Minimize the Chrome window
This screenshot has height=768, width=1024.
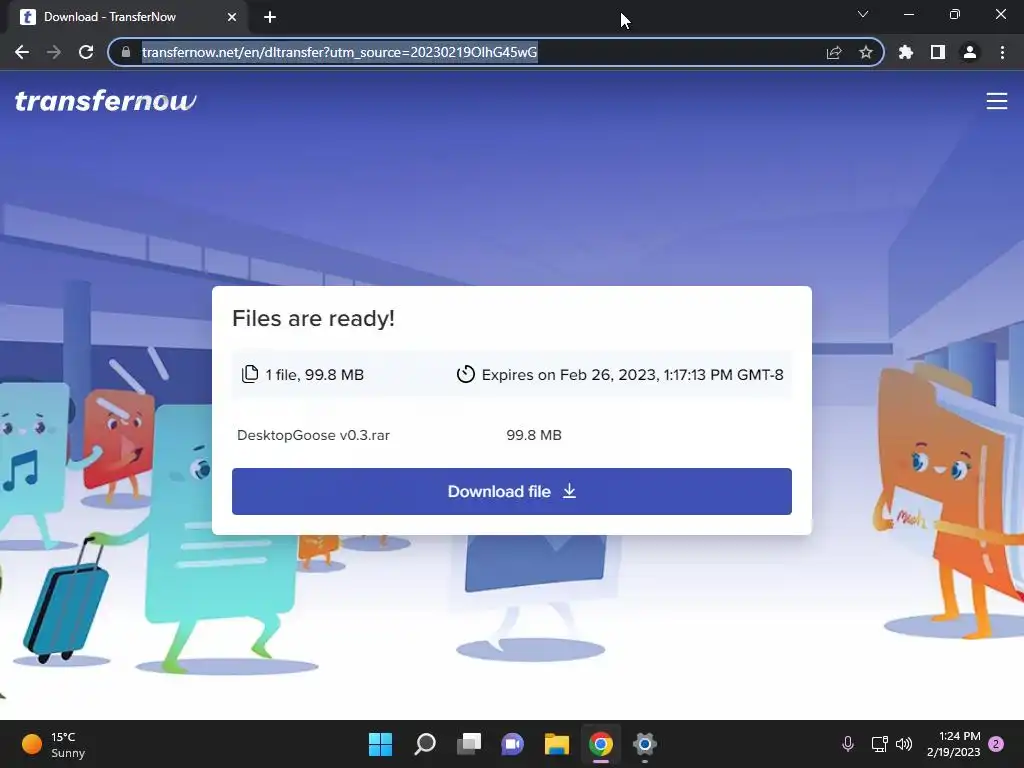[x=908, y=14]
